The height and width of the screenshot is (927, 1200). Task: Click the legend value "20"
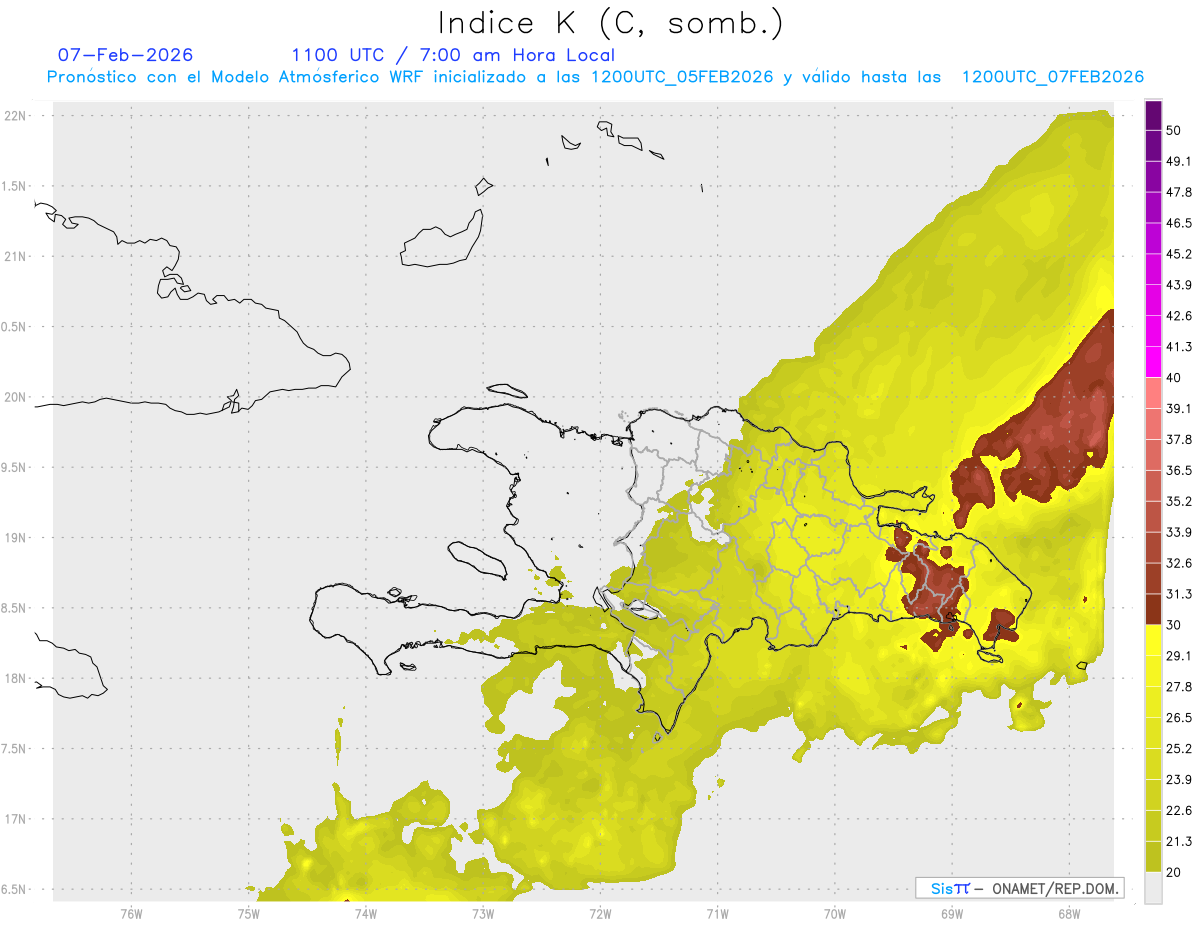pos(1173,872)
